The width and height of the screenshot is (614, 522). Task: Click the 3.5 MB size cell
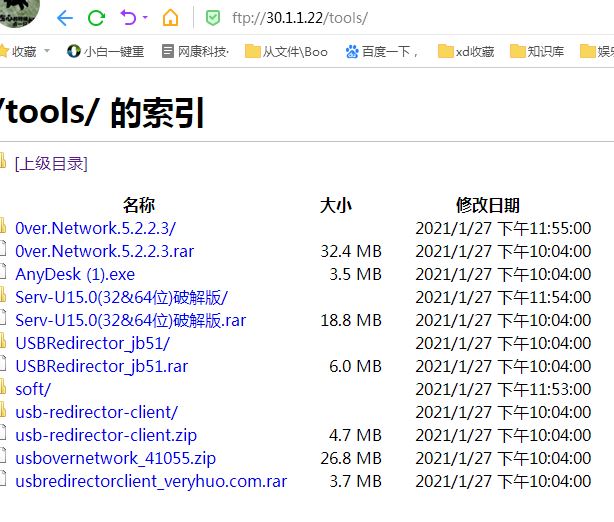[x=355, y=275]
